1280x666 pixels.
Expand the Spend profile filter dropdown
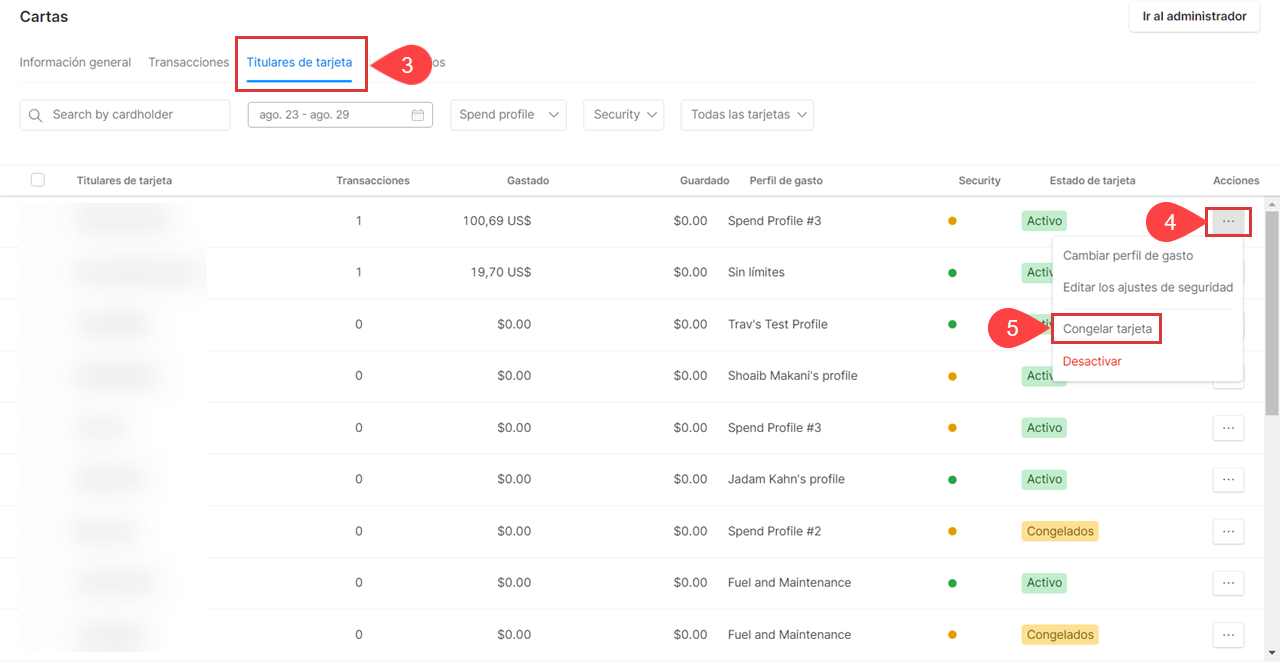click(508, 115)
